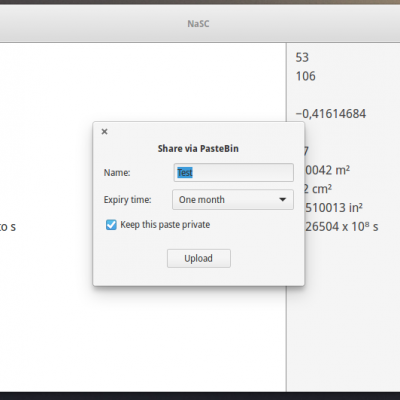This screenshot has height=400, width=400.
Task: Open the Expiry time combo box
Action: click(233, 200)
